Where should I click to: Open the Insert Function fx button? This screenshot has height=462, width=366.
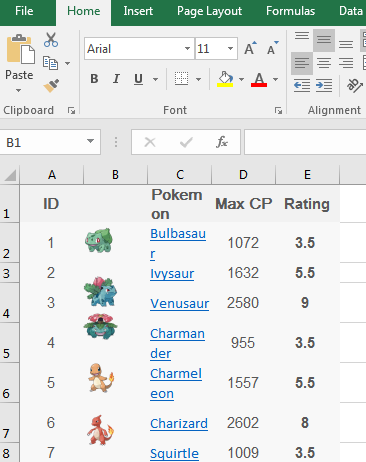click(222, 142)
